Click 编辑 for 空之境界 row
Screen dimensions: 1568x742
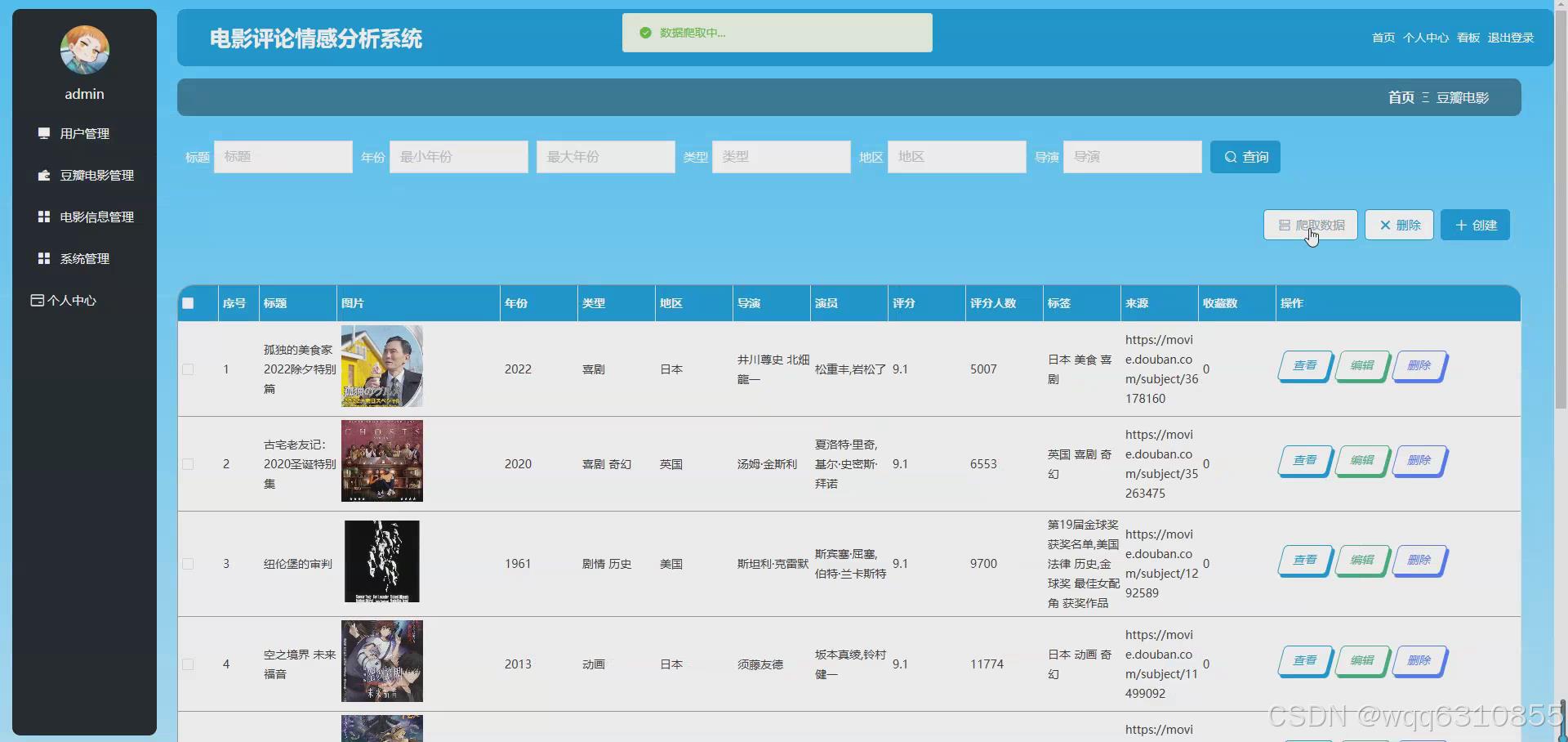1362,661
